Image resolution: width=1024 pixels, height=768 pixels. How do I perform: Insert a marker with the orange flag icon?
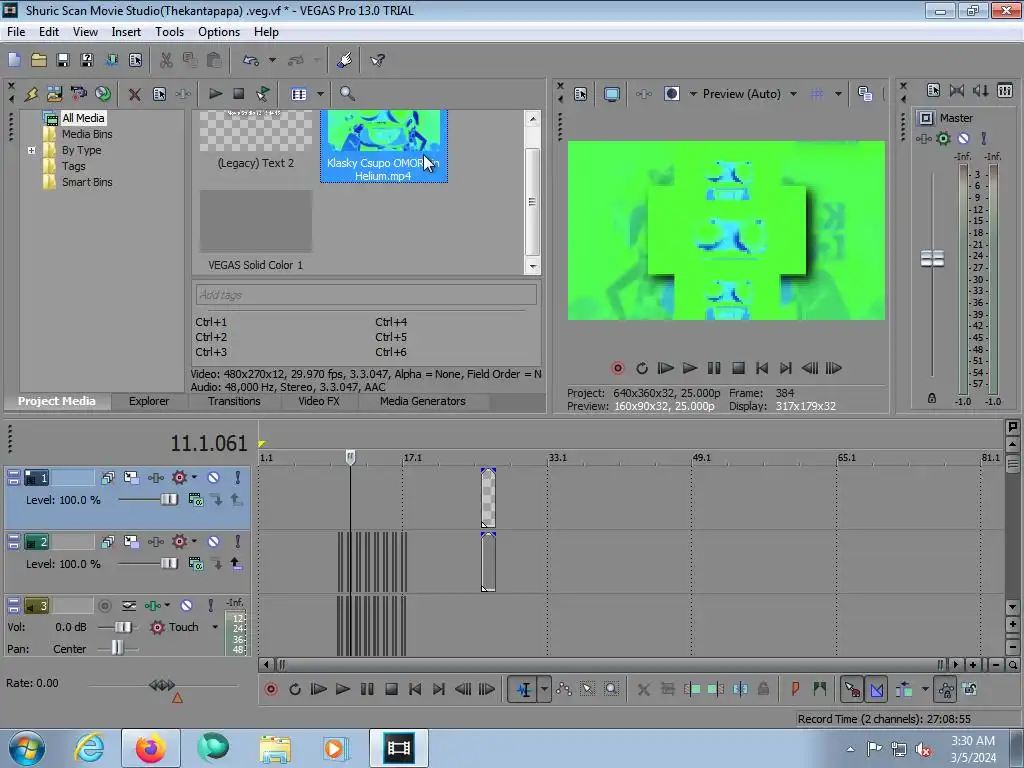coord(795,689)
